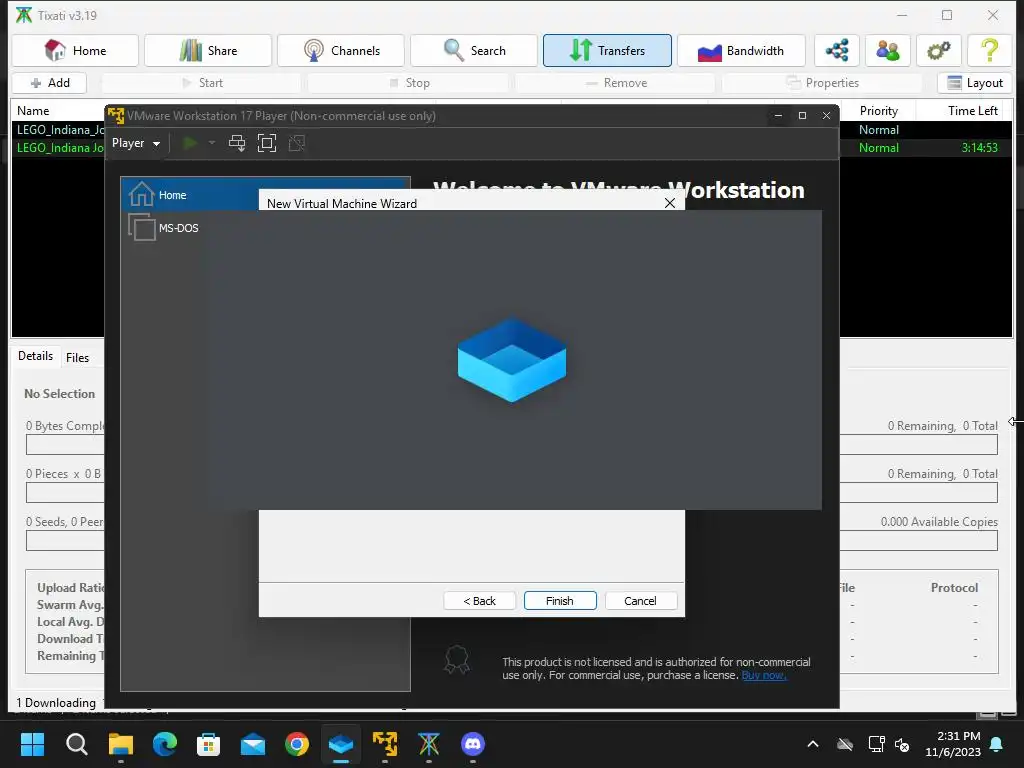Viewport: 1024px width, 768px height.
Task: Open the Tixati Search section
Action: (x=473, y=50)
